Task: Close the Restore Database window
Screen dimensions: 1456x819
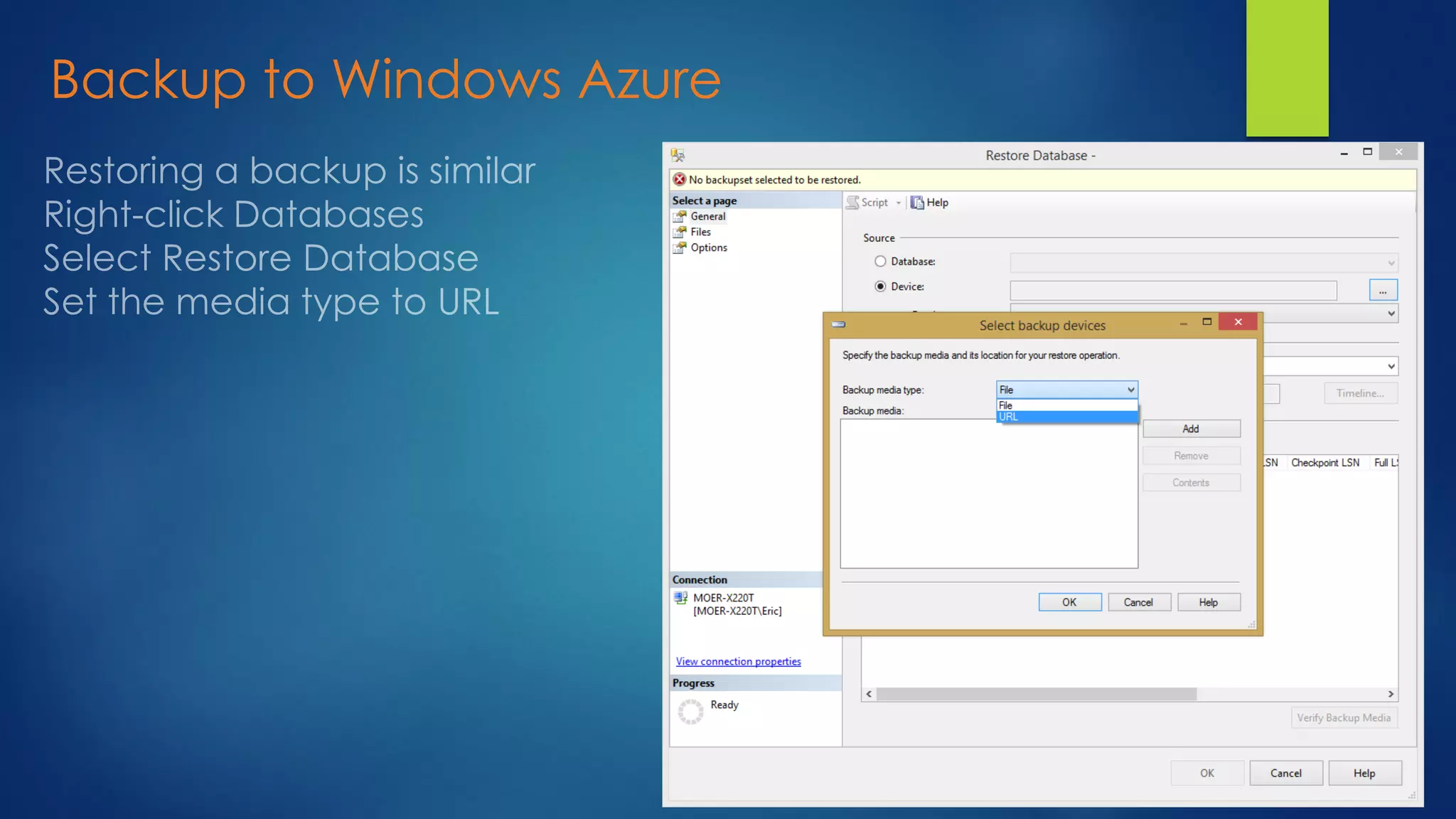Action: pyautogui.click(x=1398, y=151)
